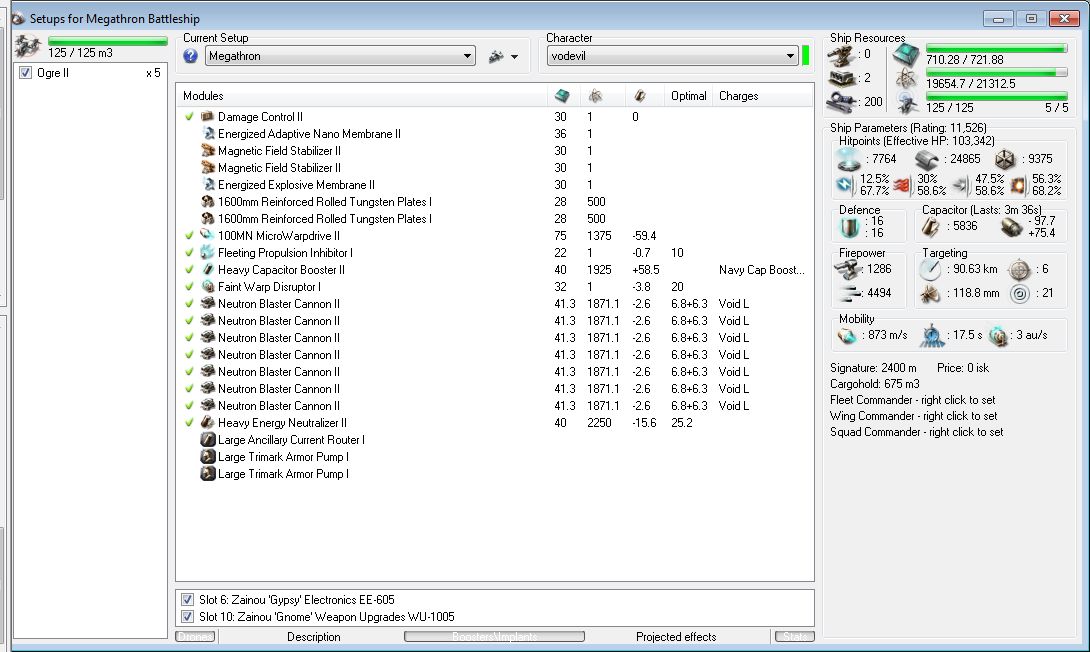Viewport: 1090px width, 652px height.
Task: Click the Modules column header
Action: [x=361, y=96]
